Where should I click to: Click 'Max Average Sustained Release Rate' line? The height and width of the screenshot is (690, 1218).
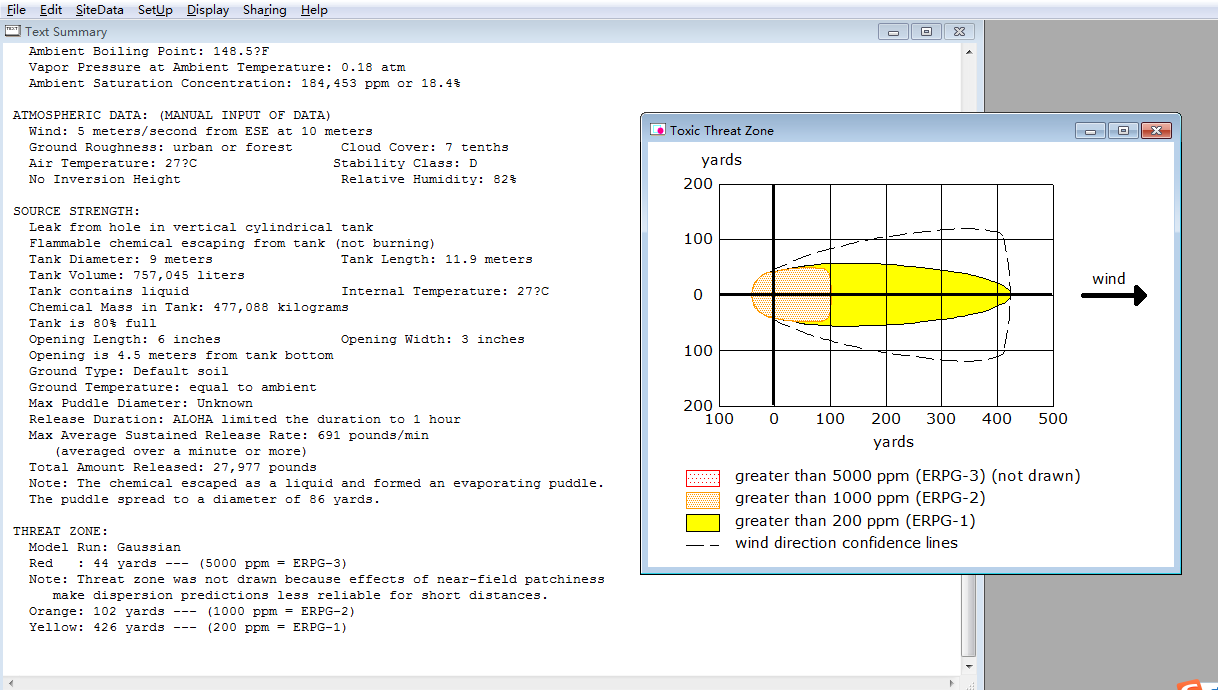pyautogui.click(x=229, y=435)
